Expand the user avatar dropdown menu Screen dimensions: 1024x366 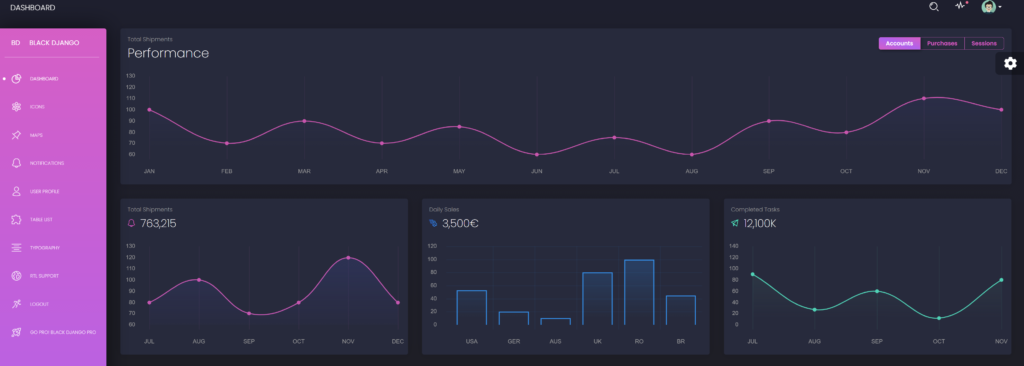point(991,7)
